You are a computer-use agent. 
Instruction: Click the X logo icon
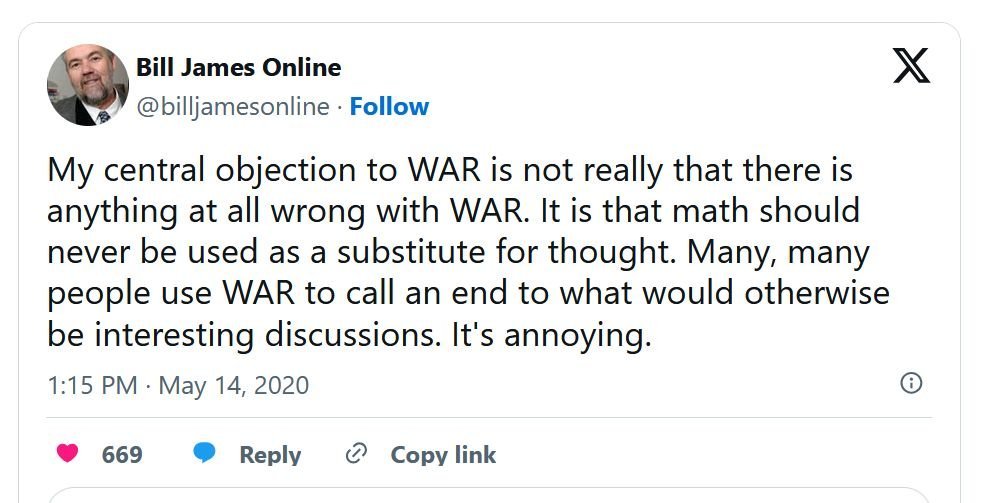coord(910,66)
